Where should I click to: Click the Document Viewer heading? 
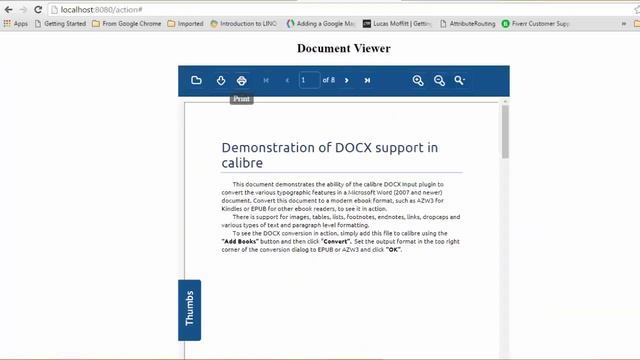click(x=344, y=48)
